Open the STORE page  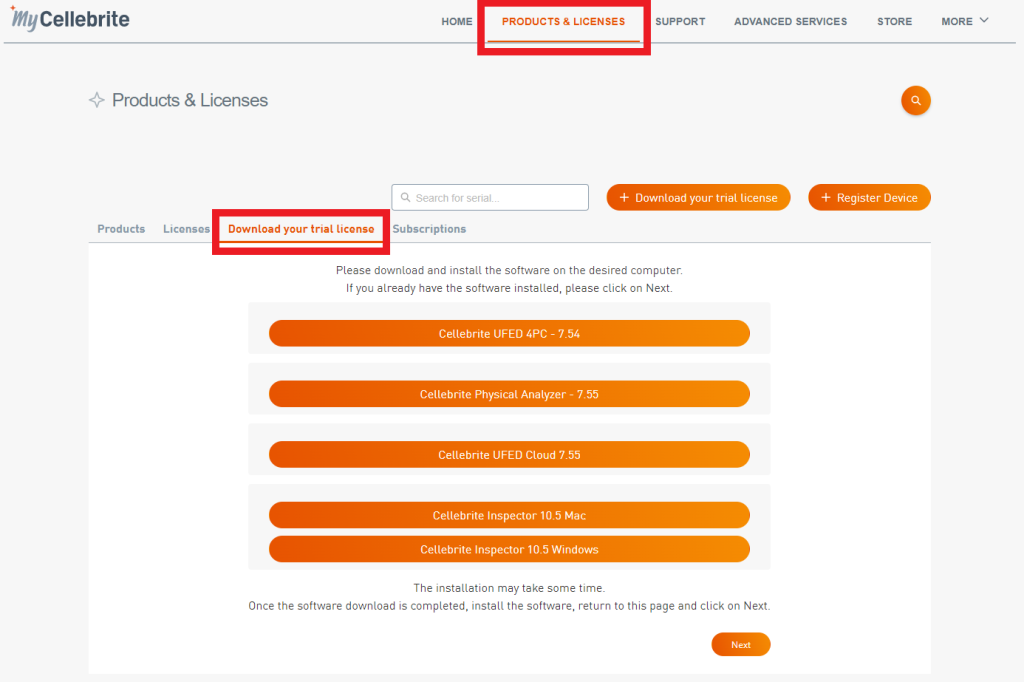pyautogui.click(x=894, y=21)
